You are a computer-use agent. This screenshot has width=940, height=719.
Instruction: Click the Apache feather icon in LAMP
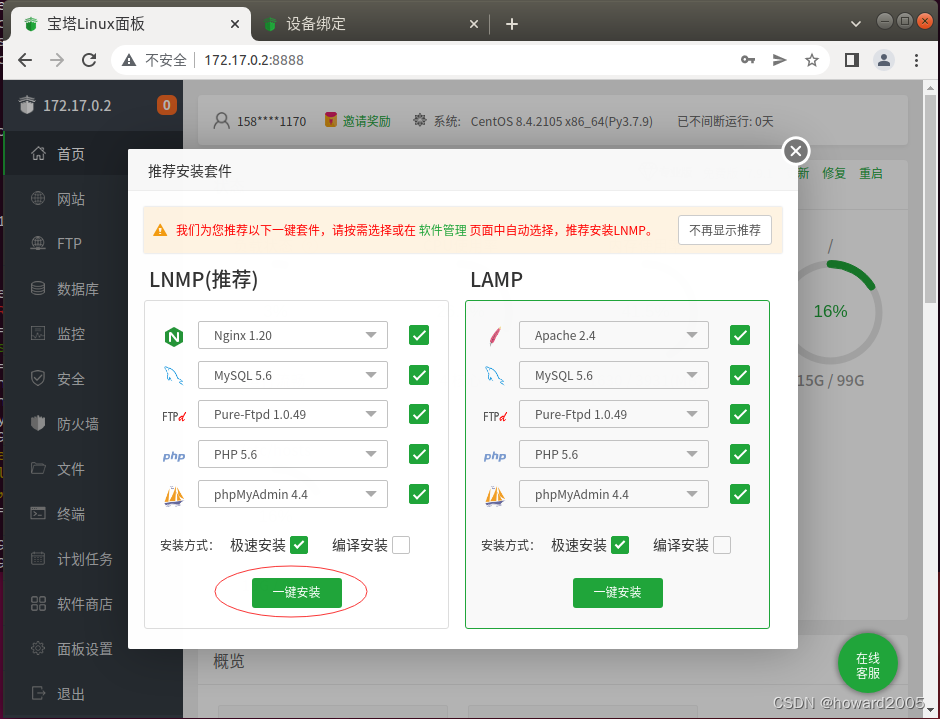click(x=495, y=336)
